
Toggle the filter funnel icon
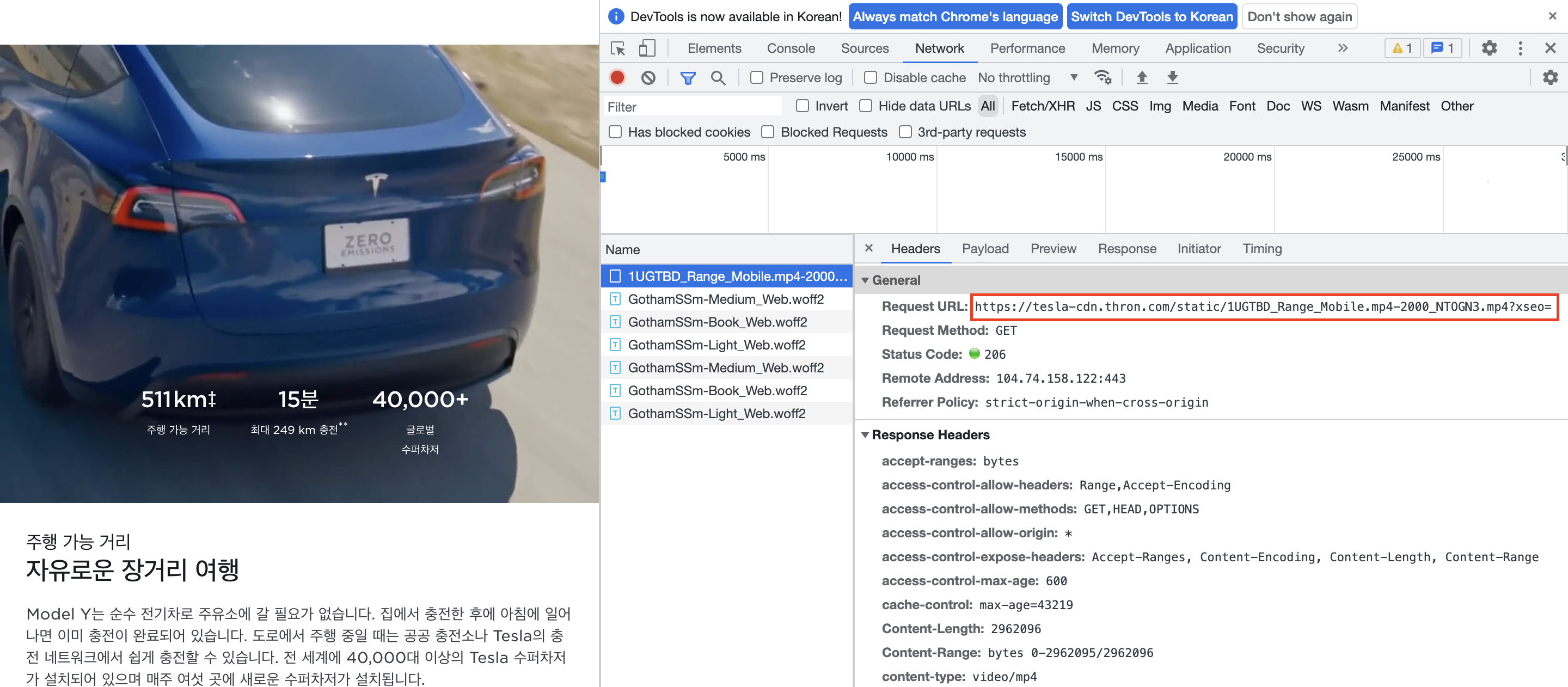pyautogui.click(x=688, y=77)
